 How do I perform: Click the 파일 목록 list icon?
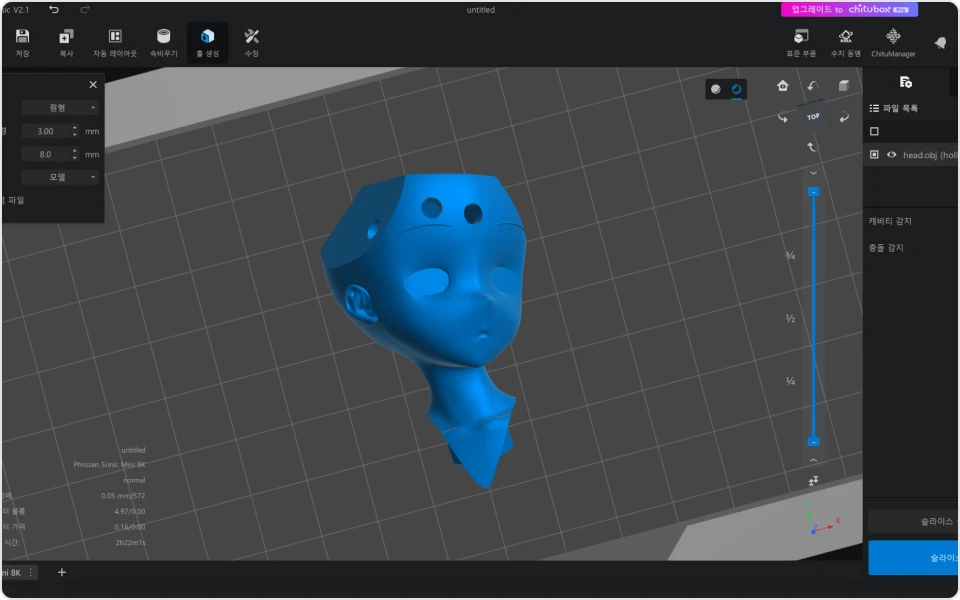click(874, 108)
